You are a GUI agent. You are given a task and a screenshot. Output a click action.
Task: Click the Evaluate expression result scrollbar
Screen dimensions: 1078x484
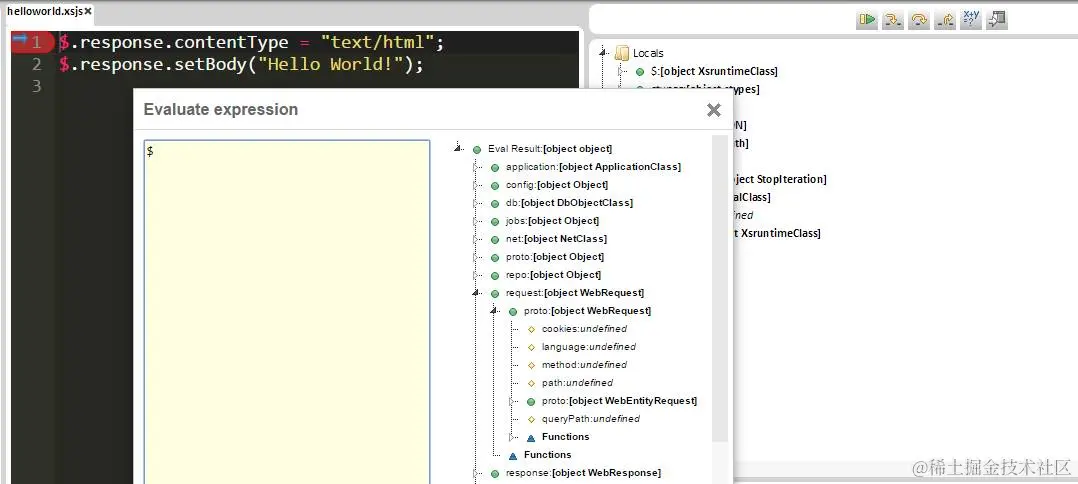click(x=719, y=289)
